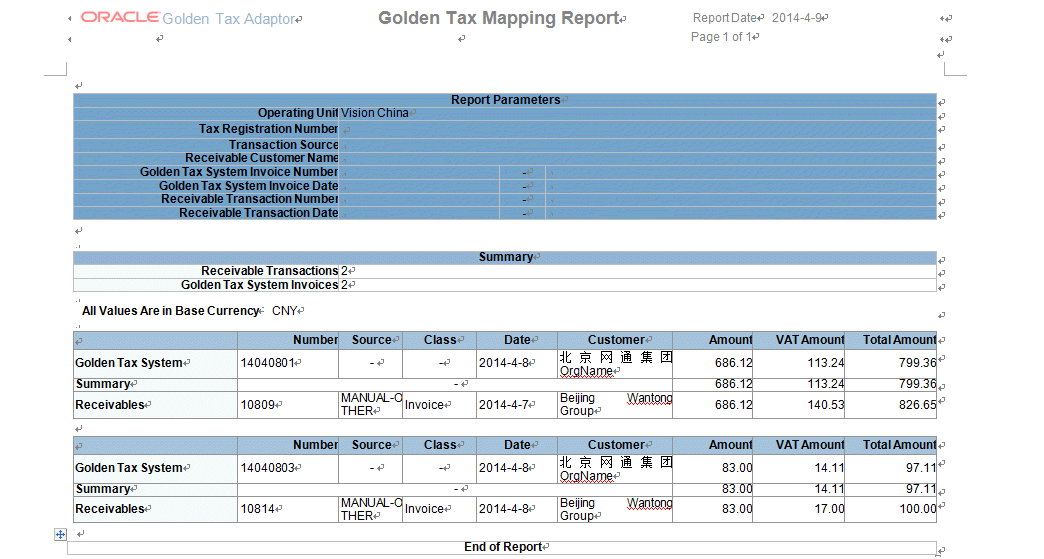Click the 'Operating Unit' label
The width and height of the screenshot is (1044, 559).
pyautogui.click(x=298, y=113)
